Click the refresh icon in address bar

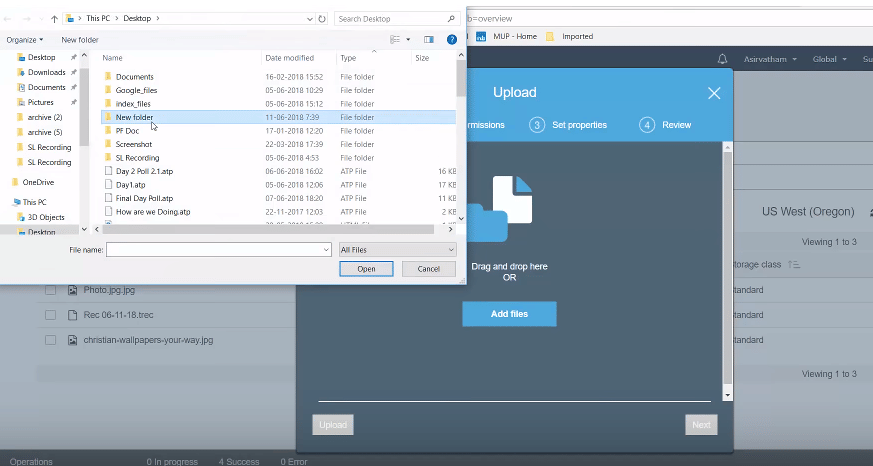click(322, 18)
